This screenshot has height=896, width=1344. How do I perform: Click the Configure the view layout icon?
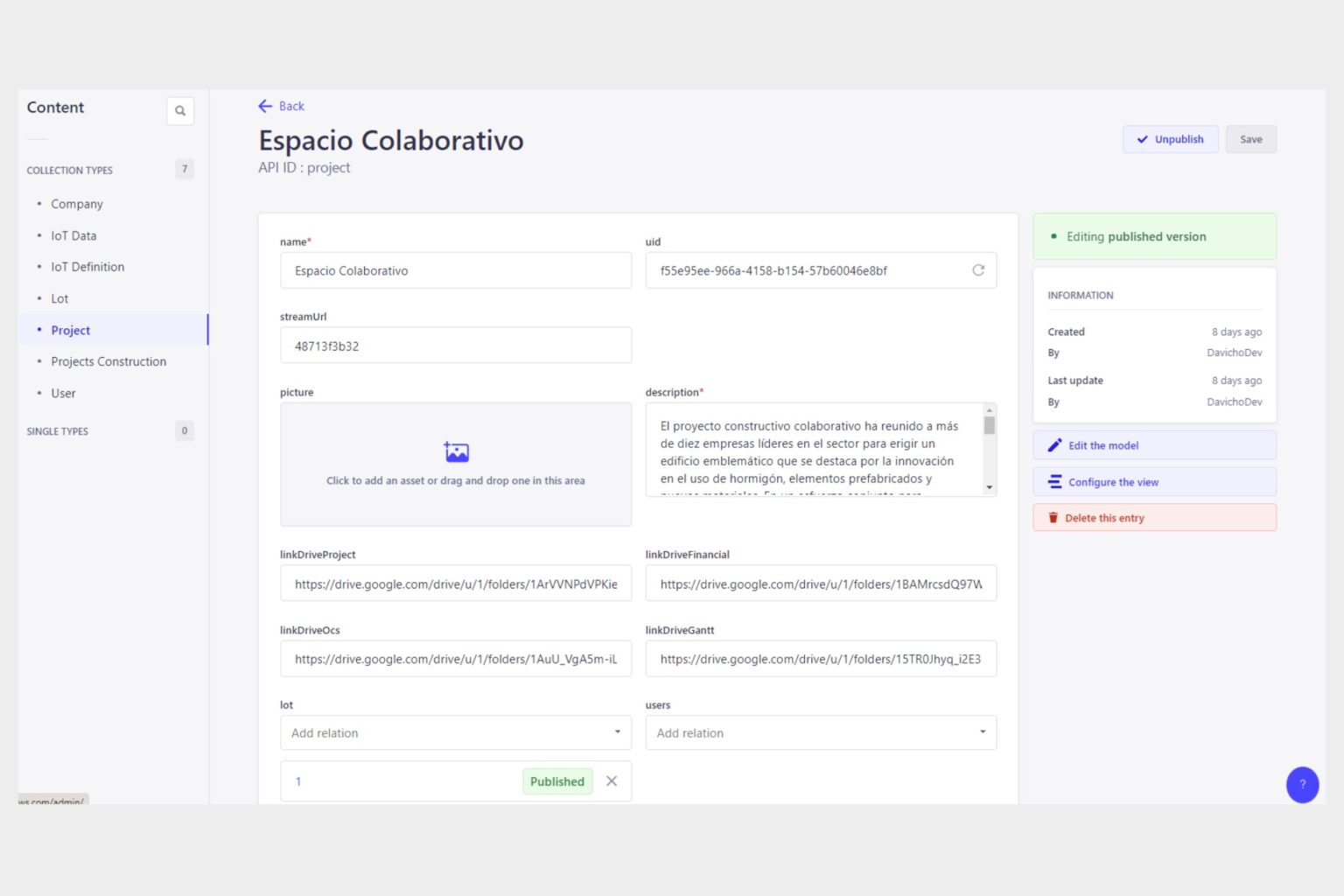(1055, 482)
